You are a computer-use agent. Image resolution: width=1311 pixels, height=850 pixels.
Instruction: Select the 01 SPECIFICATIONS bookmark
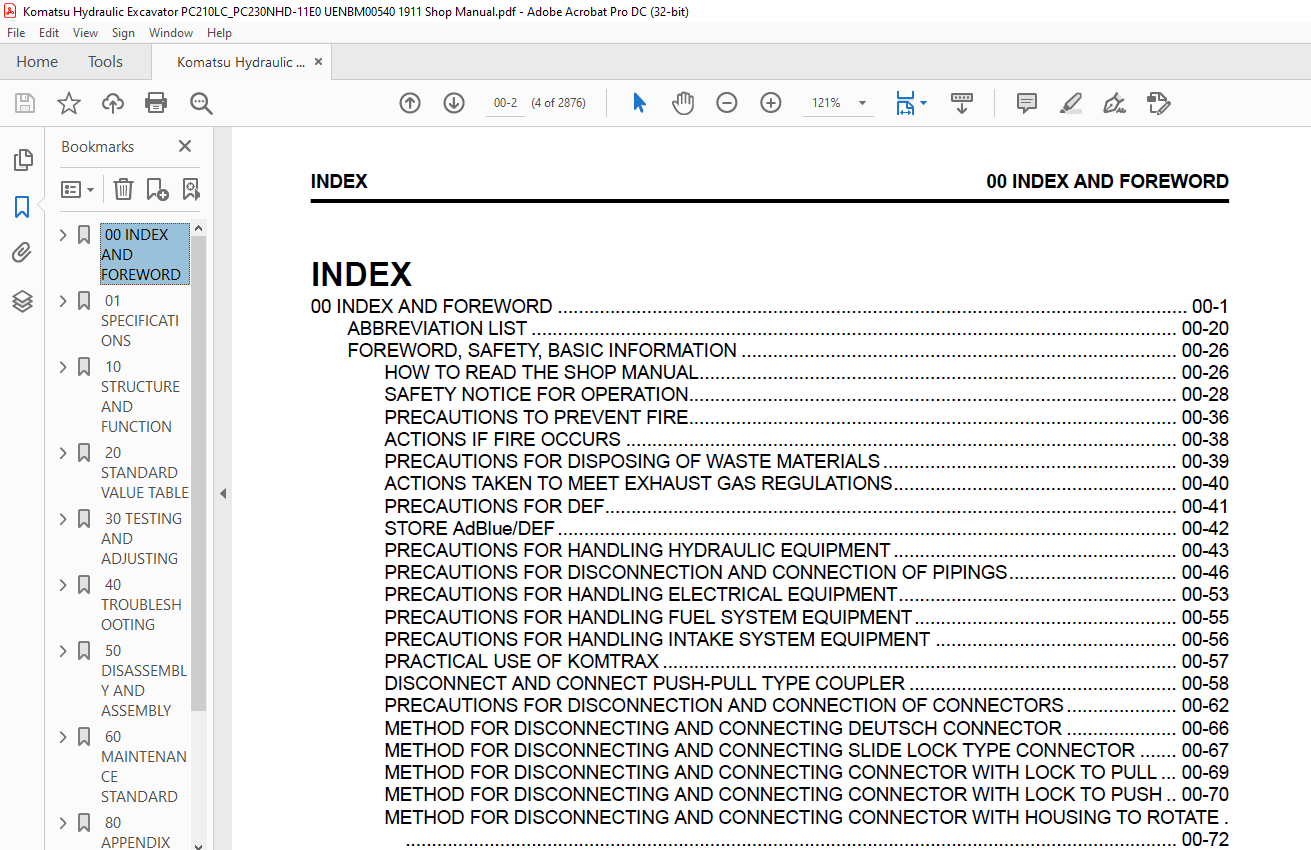pos(140,320)
